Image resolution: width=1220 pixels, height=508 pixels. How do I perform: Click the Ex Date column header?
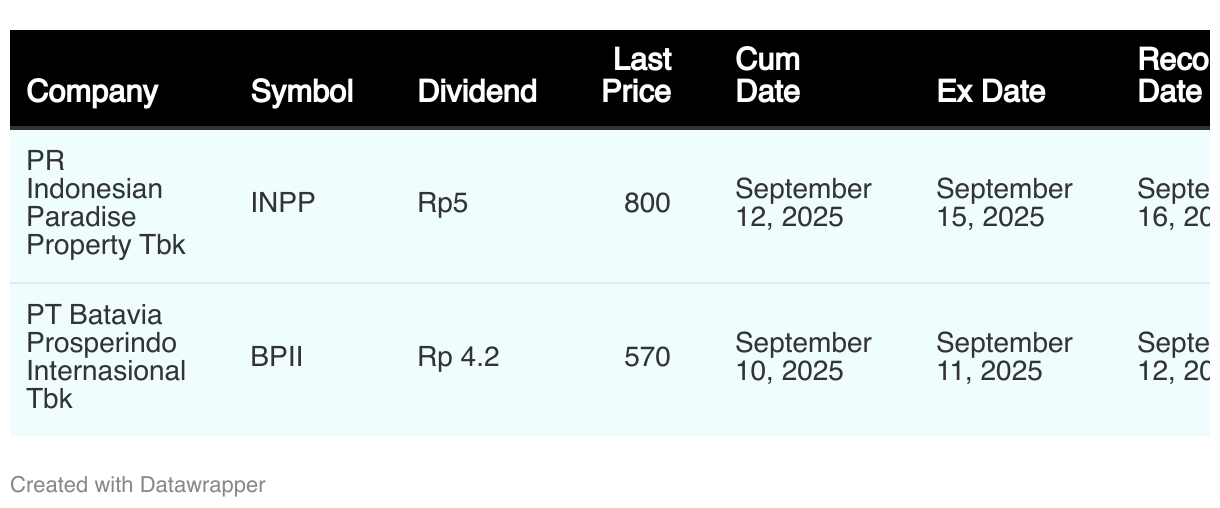click(x=991, y=91)
